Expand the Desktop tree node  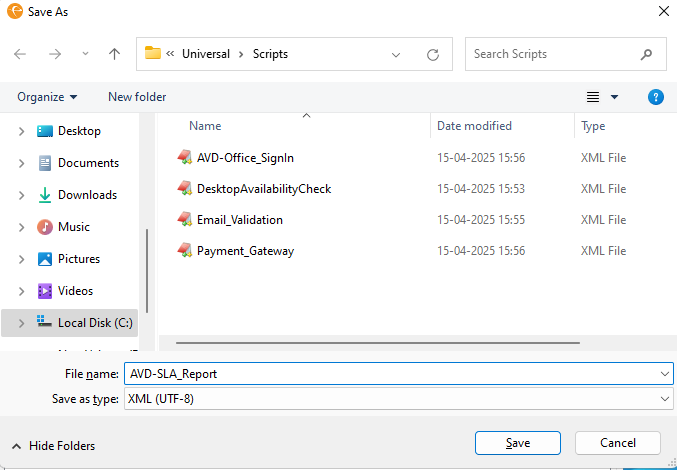click(21, 131)
